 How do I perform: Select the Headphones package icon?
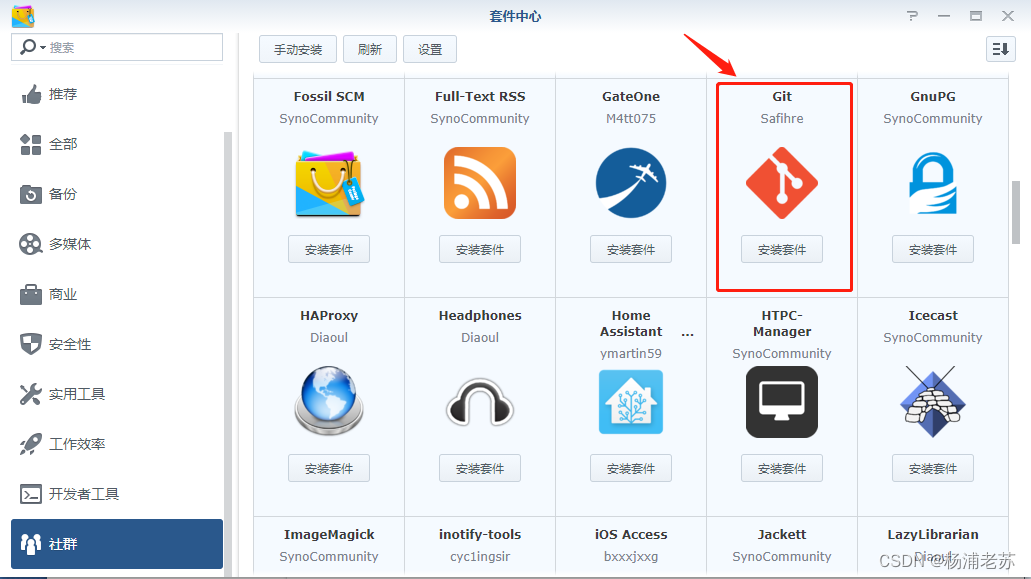[480, 402]
